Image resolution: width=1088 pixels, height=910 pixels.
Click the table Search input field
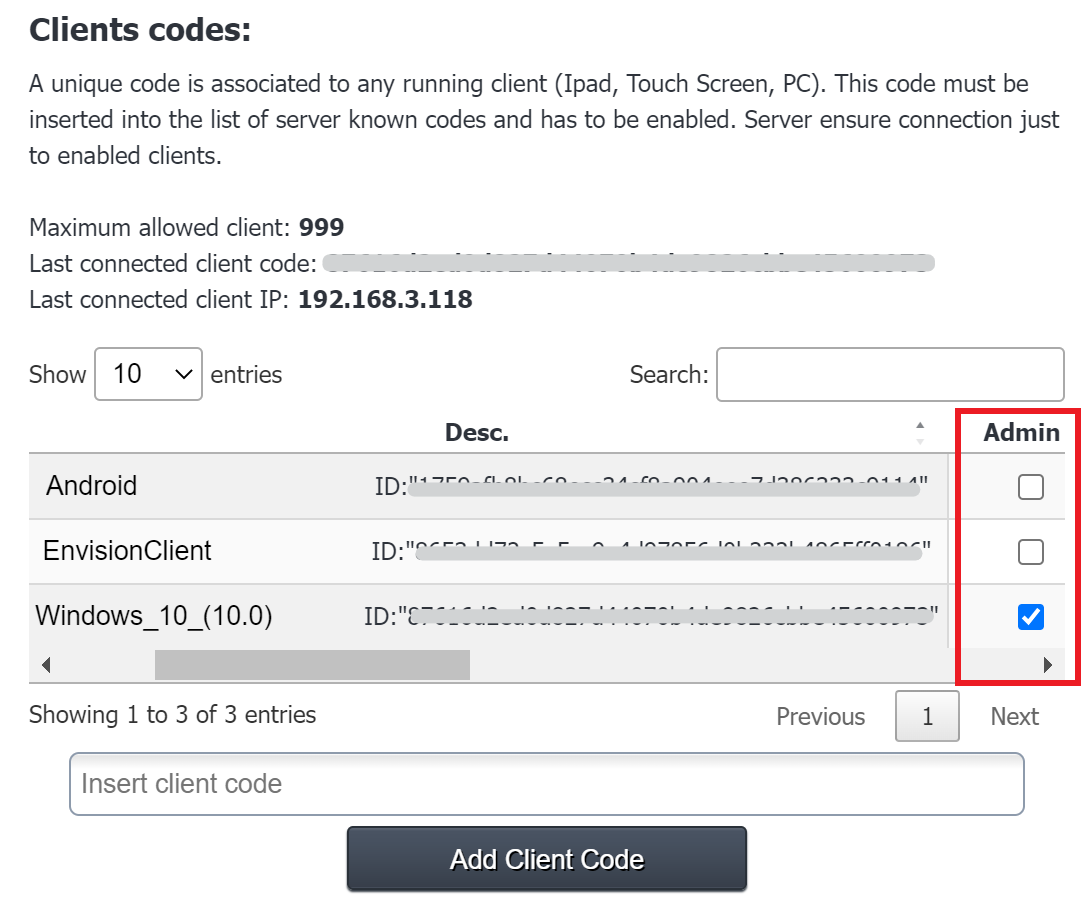coord(890,374)
